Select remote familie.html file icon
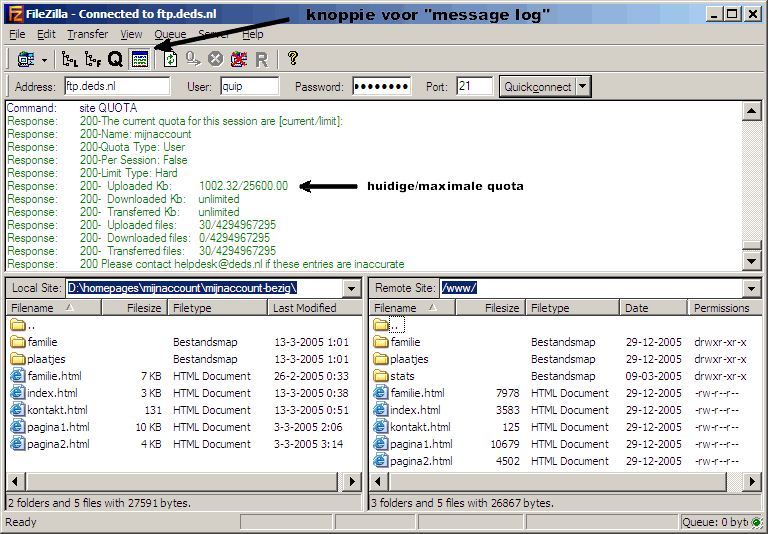Viewport: 768px width, 534px height. click(381, 393)
